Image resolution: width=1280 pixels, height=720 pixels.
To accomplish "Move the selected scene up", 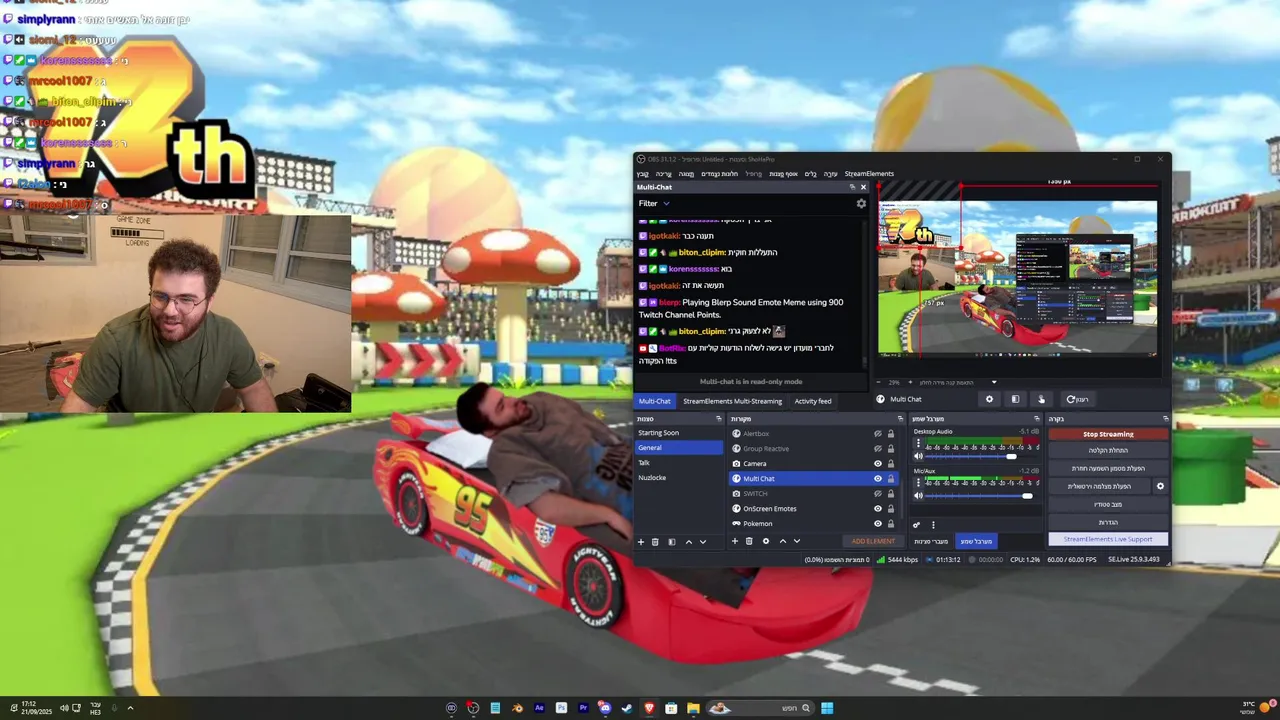I will (x=688, y=542).
